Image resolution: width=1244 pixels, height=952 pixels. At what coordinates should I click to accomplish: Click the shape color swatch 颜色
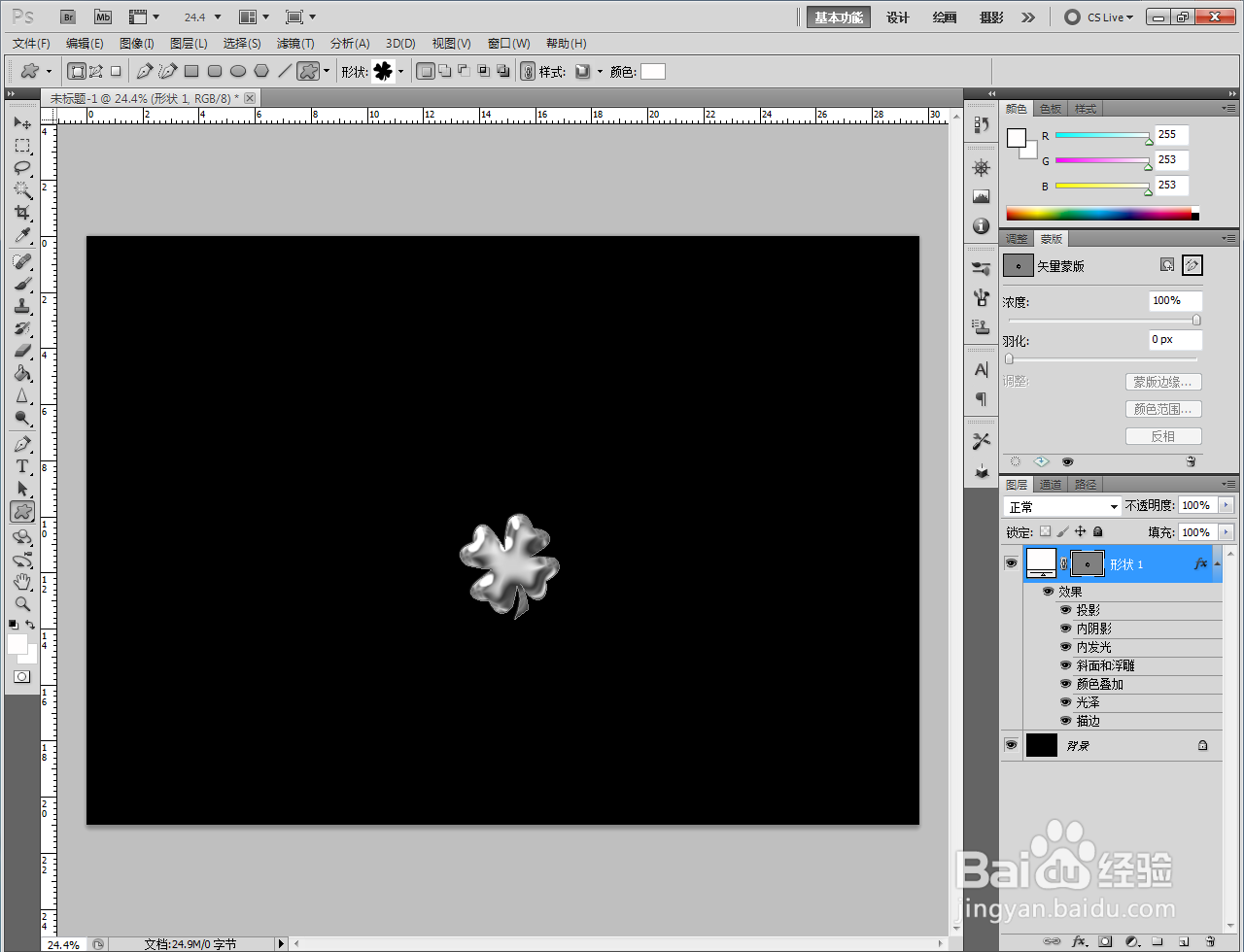point(653,71)
